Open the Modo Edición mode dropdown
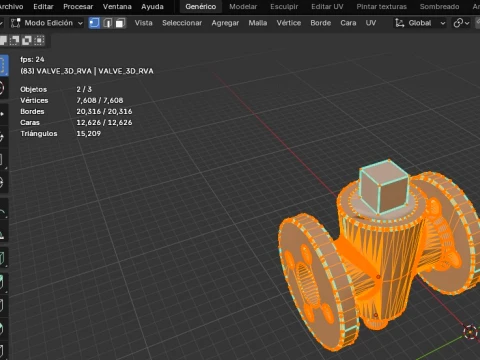This screenshot has width=480, height=360. (47, 23)
